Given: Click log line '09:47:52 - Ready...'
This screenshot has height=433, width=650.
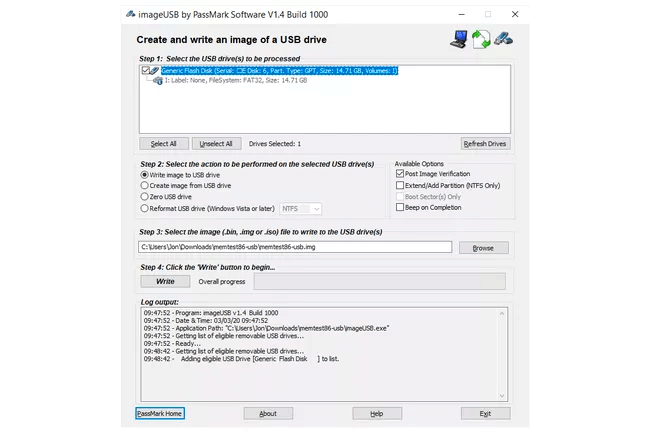Looking at the screenshot, I should pos(172,343).
